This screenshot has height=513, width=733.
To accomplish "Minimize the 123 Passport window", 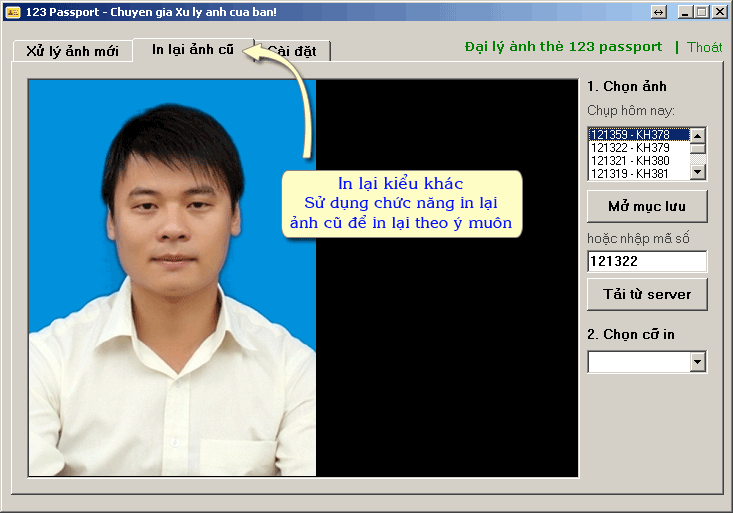I will pos(685,12).
